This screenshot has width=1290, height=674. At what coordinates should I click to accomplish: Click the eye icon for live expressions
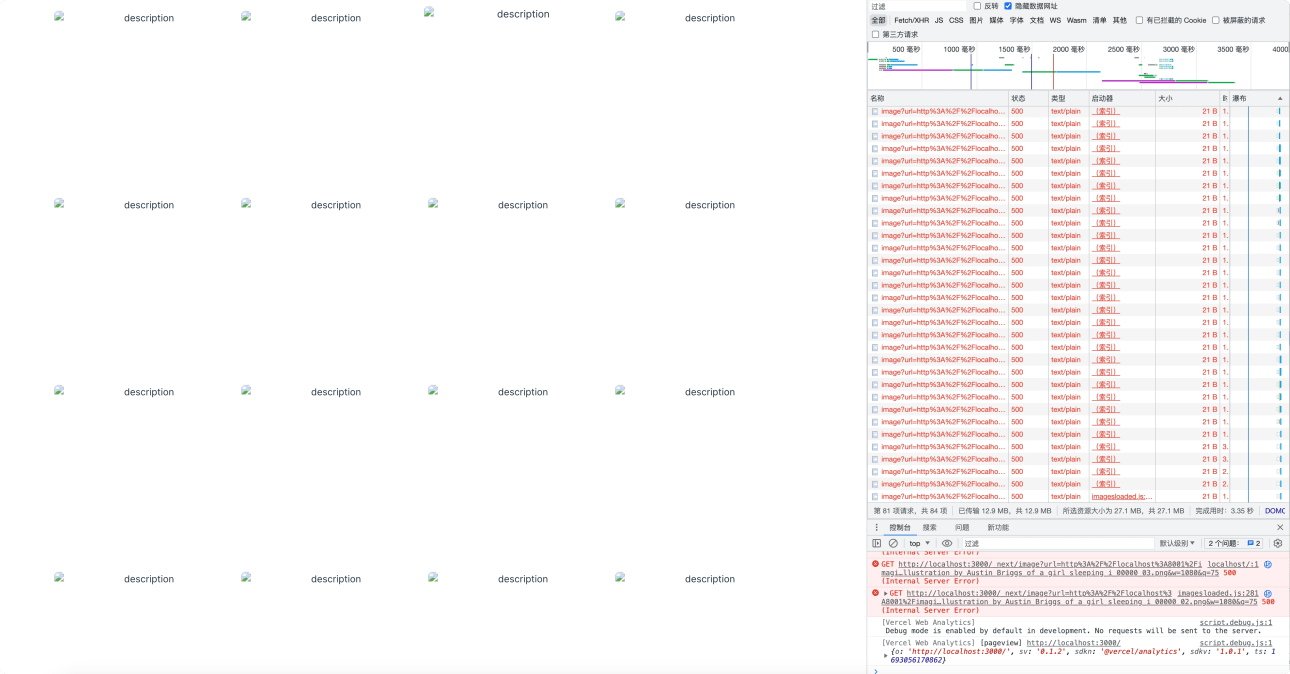(947, 543)
